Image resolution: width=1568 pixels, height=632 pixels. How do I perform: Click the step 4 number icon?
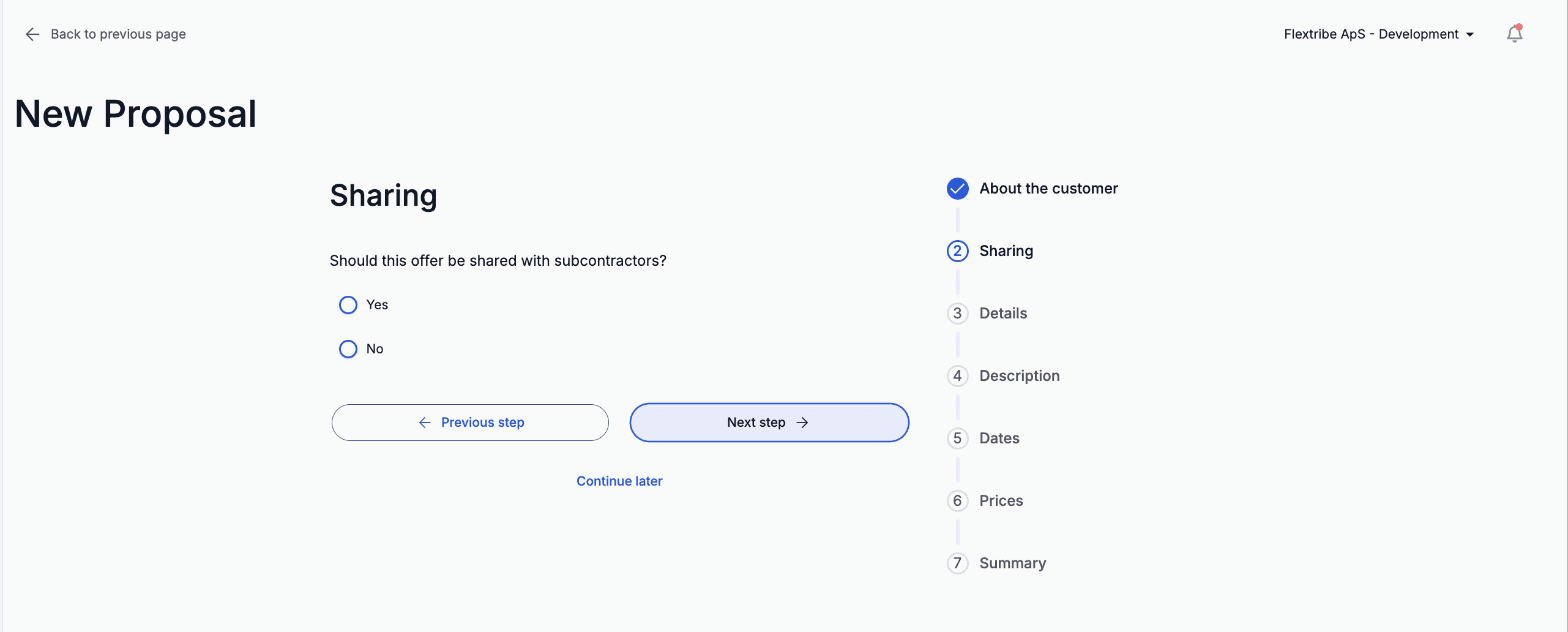click(957, 376)
